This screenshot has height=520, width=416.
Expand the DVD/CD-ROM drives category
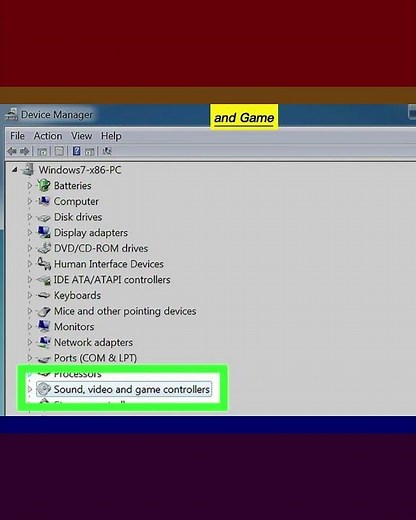[x=30, y=248]
